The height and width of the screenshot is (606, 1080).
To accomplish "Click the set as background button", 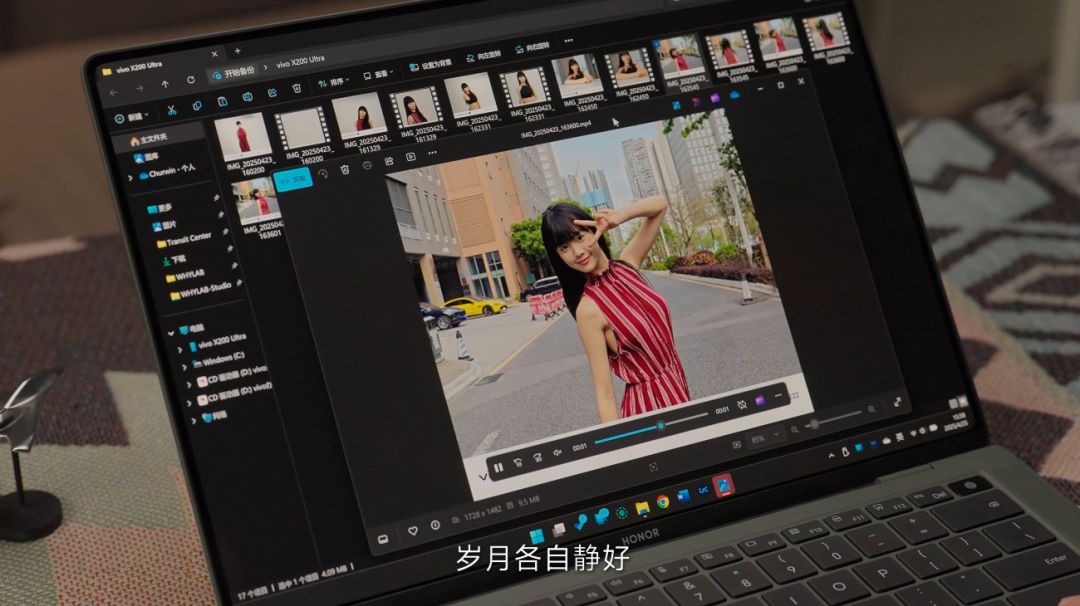I will pyautogui.click(x=430, y=65).
